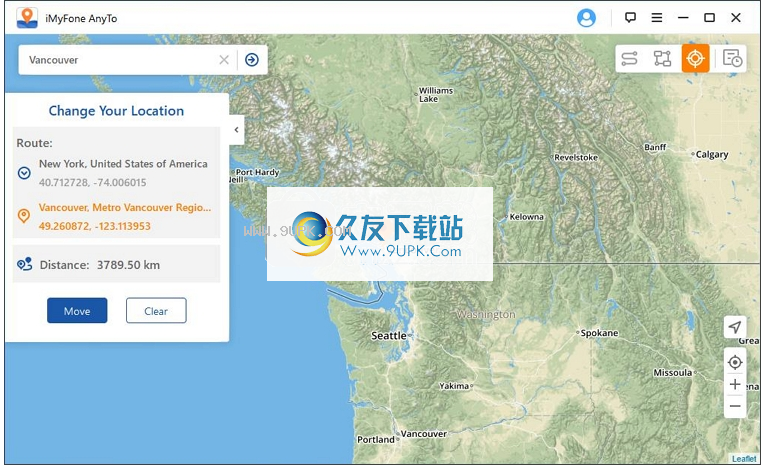The image size is (761, 468).
Task: Click Seattle label on the map
Action: point(389,335)
